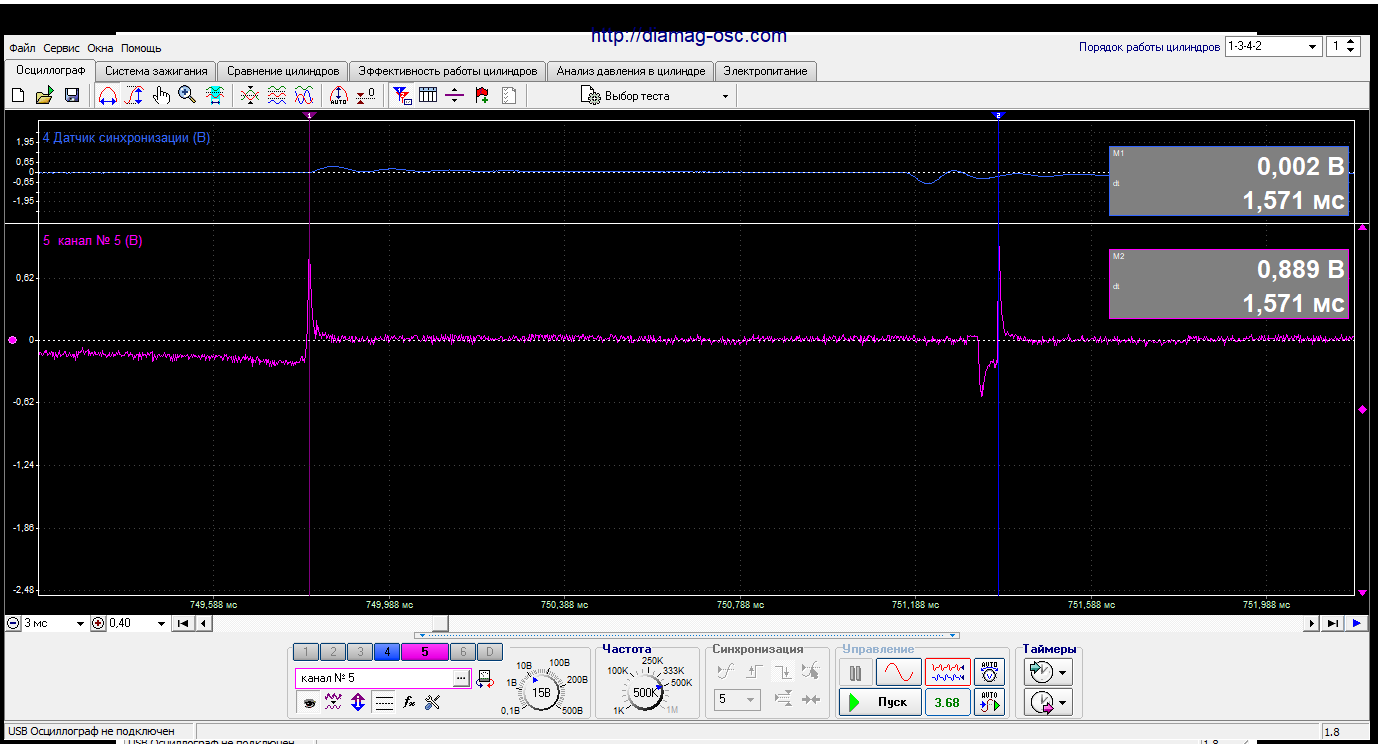
Task: Click the colored waveform stretch icon
Action: click(x=214, y=95)
